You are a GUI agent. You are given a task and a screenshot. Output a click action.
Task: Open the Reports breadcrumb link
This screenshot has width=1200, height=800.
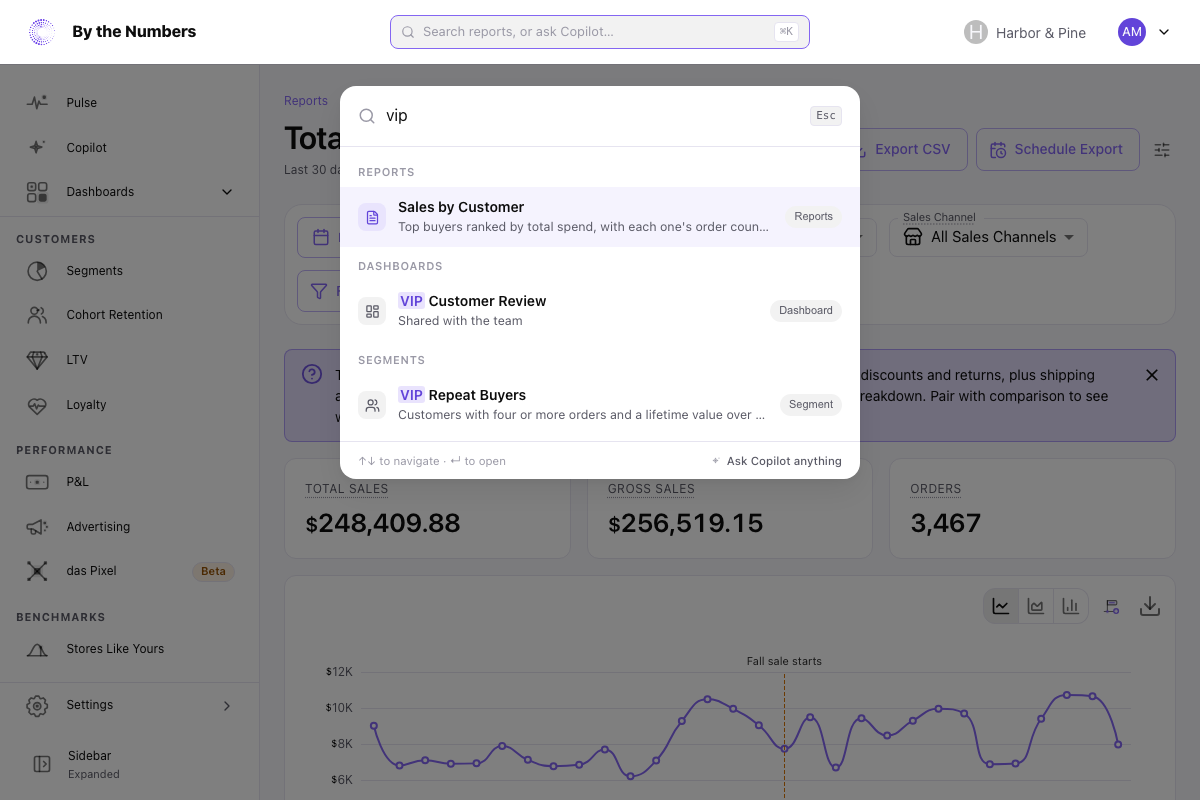coord(306,101)
